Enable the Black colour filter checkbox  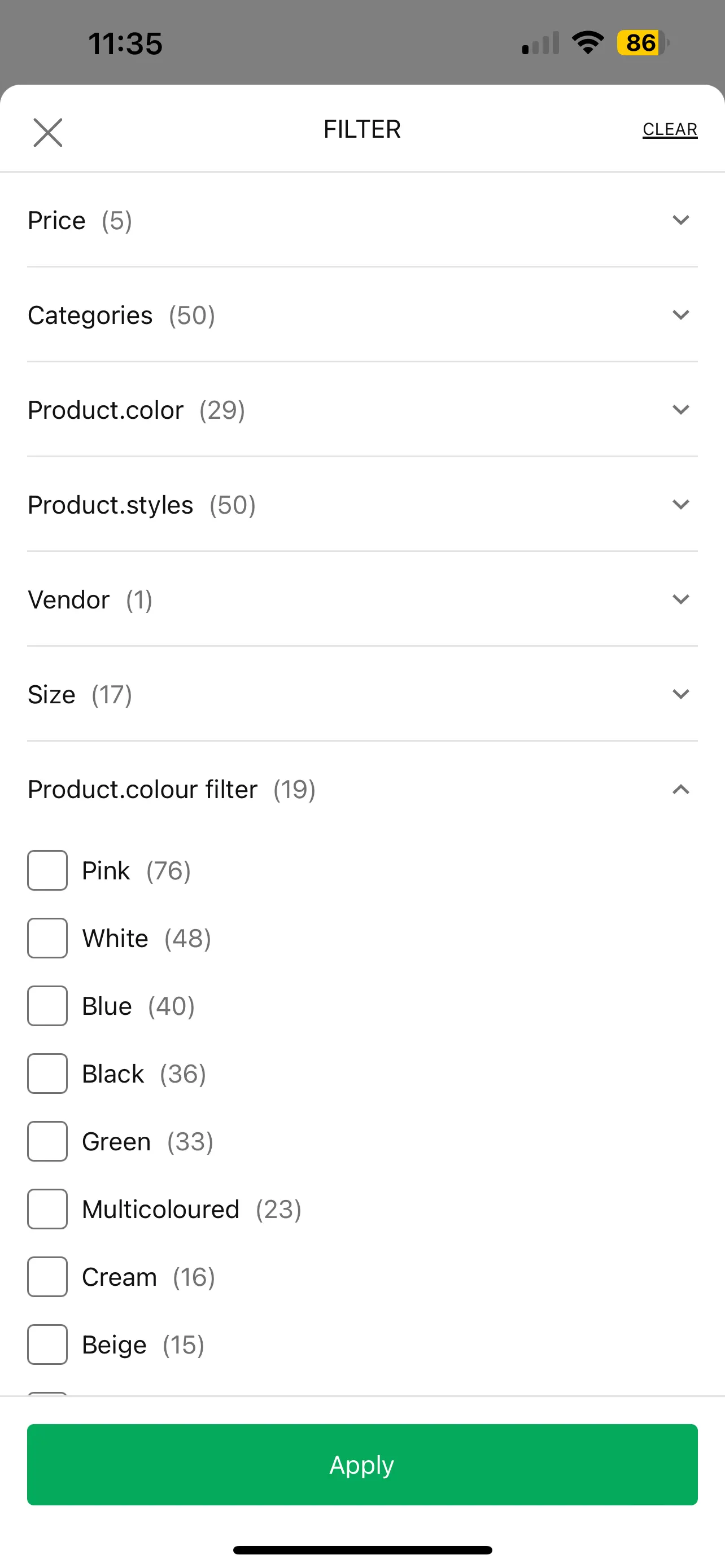coord(47,1073)
